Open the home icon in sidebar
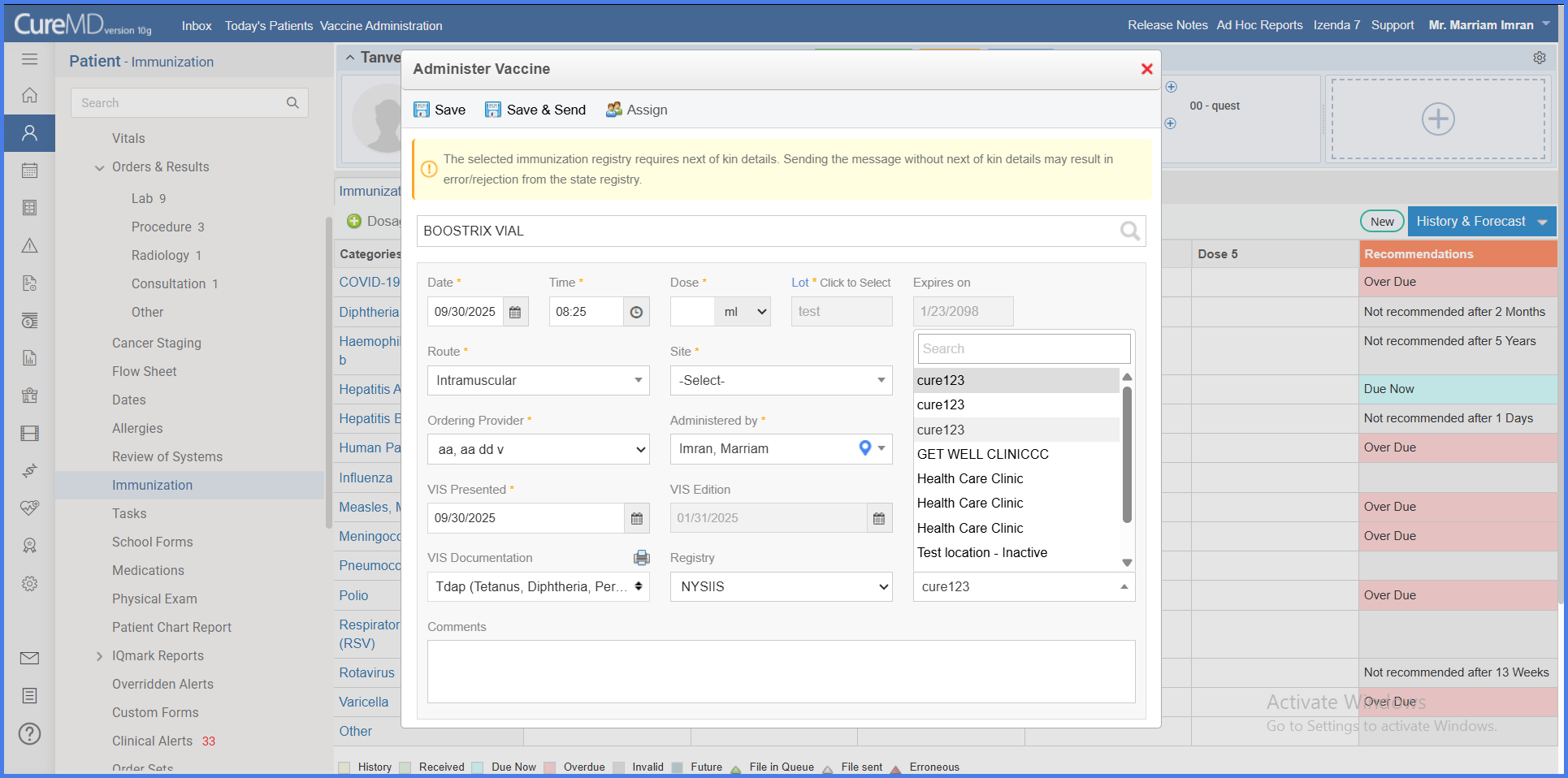The height and width of the screenshot is (778, 1568). 30,95
